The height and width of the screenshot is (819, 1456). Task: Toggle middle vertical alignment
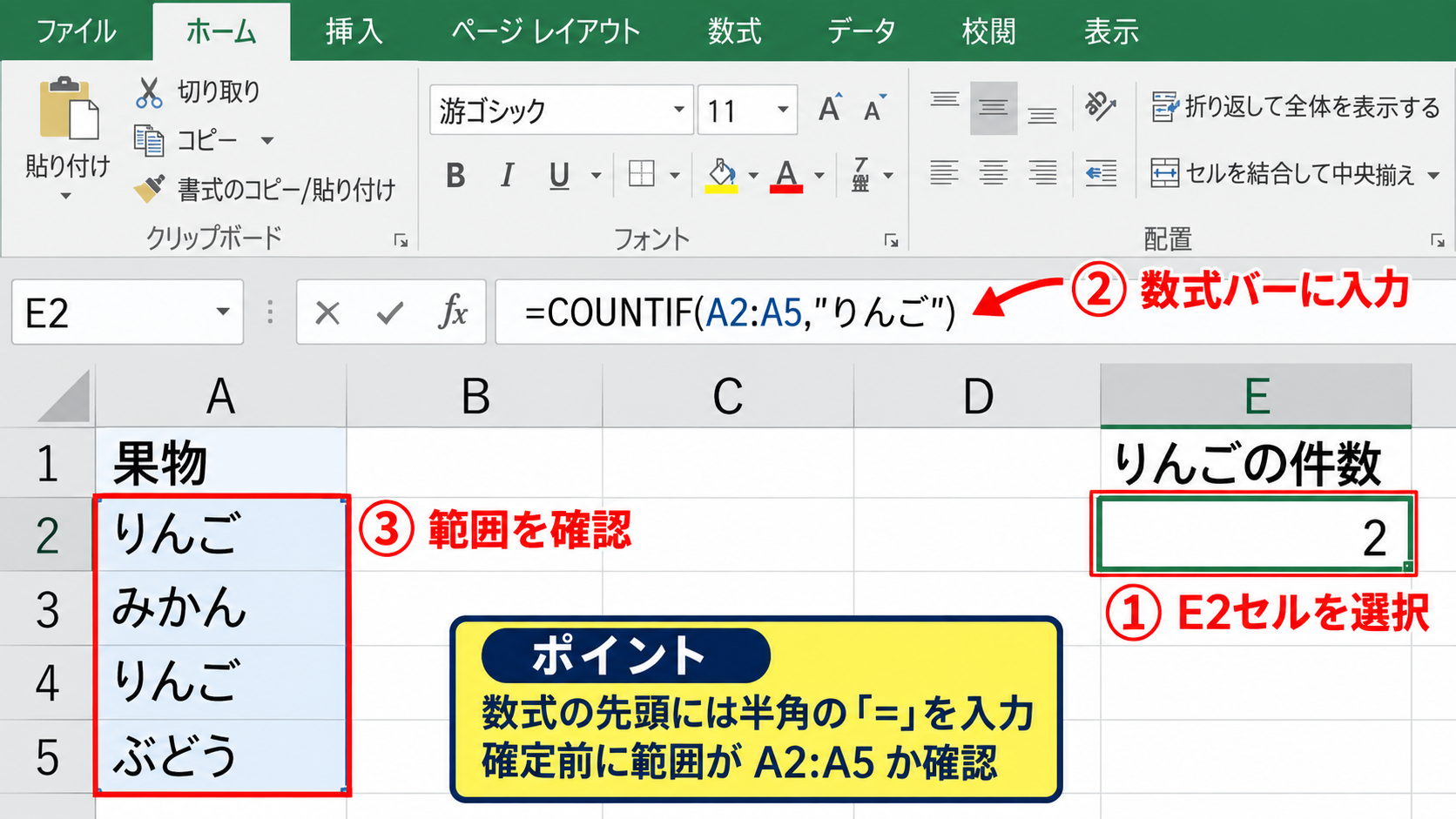(x=994, y=108)
